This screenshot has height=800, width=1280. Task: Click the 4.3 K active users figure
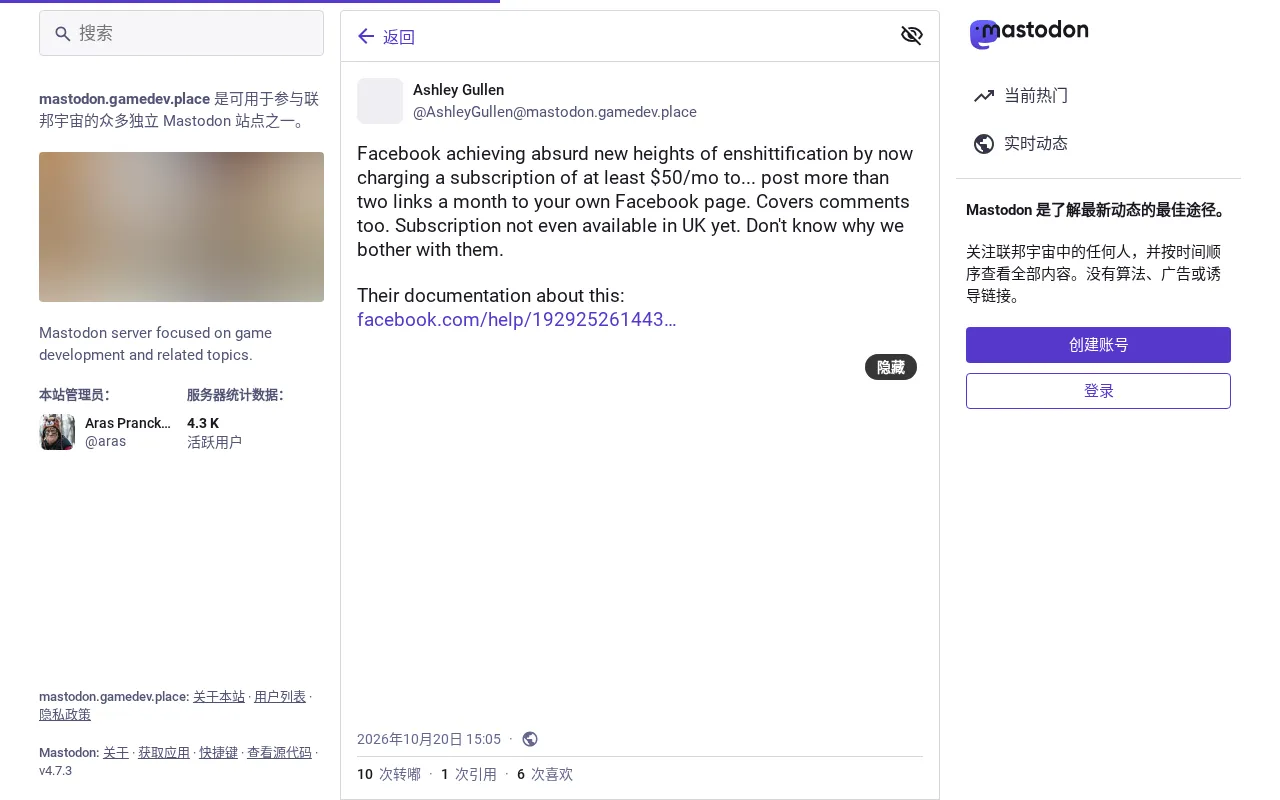(x=203, y=423)
